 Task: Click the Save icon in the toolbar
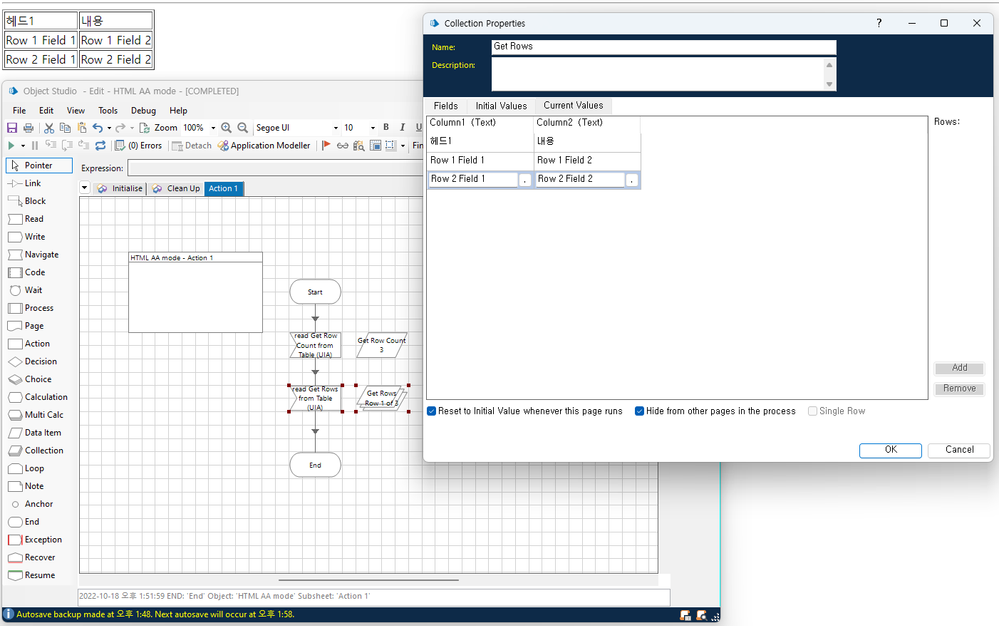(x=12, y=128)
